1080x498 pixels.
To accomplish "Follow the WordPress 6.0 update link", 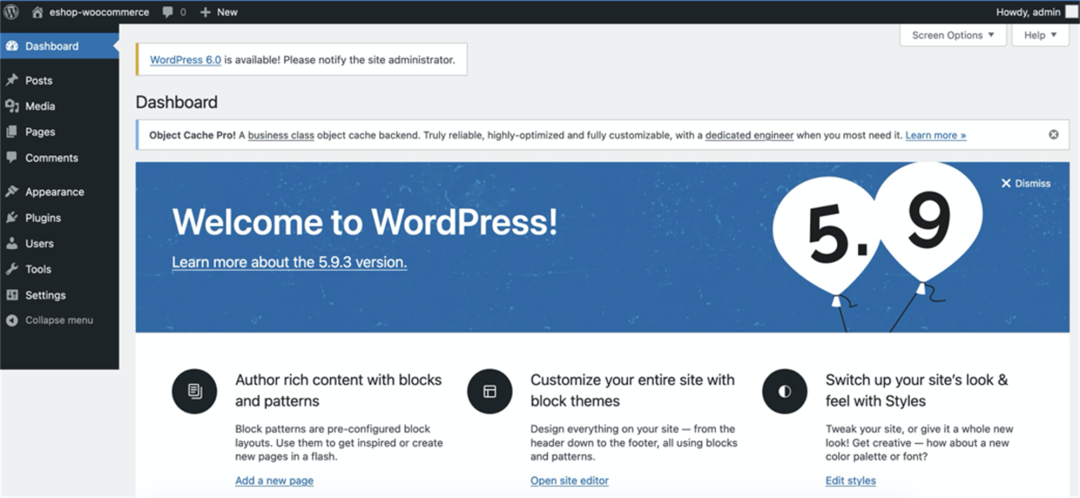I will 185,60.
